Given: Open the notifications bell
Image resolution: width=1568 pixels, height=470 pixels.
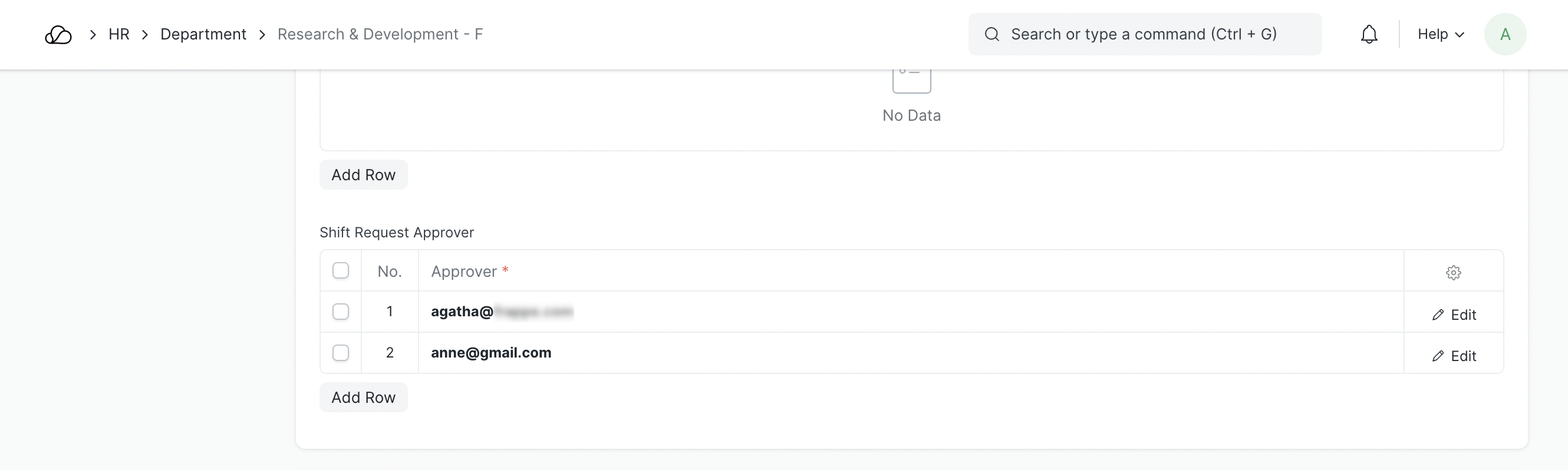Looking at the screenshot, I should (x=1369, y=35).
